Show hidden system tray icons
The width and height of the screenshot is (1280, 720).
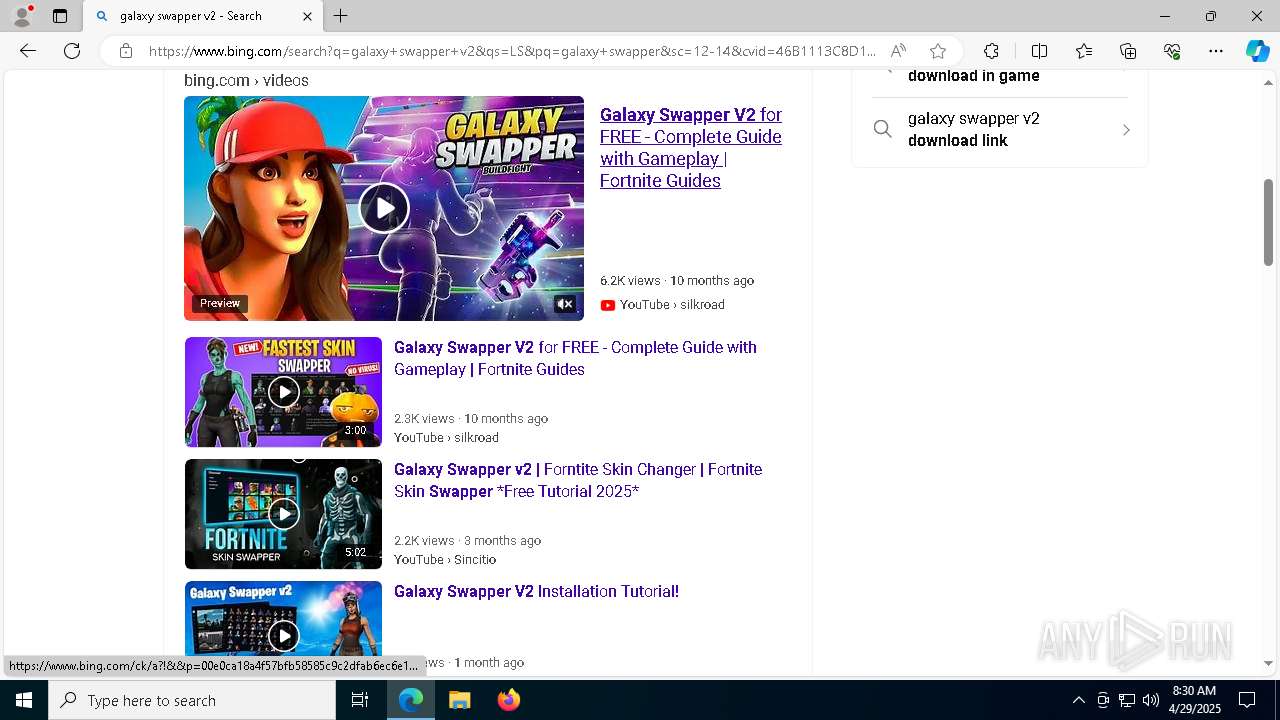[x=1078, y=700]
